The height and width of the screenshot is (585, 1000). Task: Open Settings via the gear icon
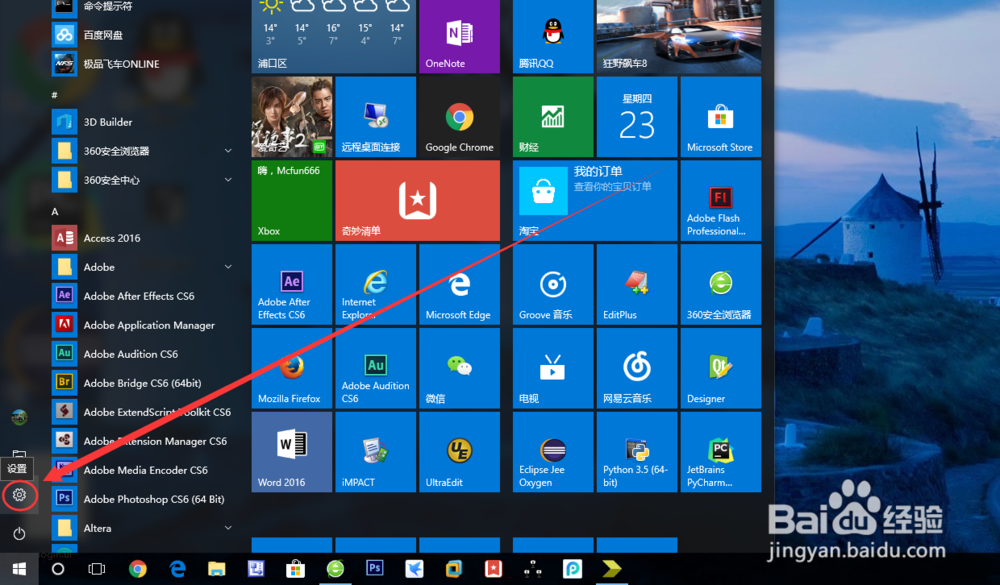(x=19, y=494)
